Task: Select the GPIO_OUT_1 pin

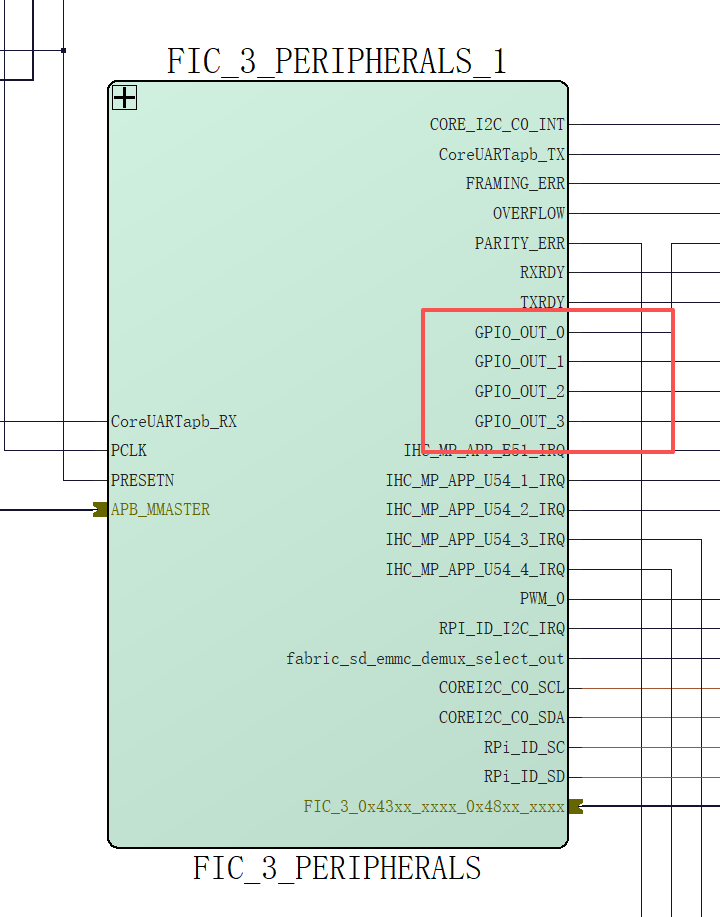Action: click(520, 361)
